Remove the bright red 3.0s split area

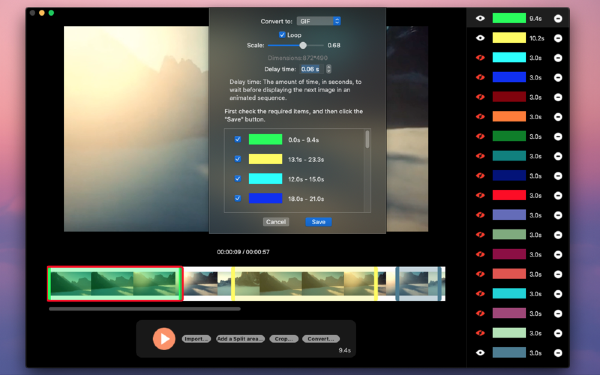pos(558,196)
